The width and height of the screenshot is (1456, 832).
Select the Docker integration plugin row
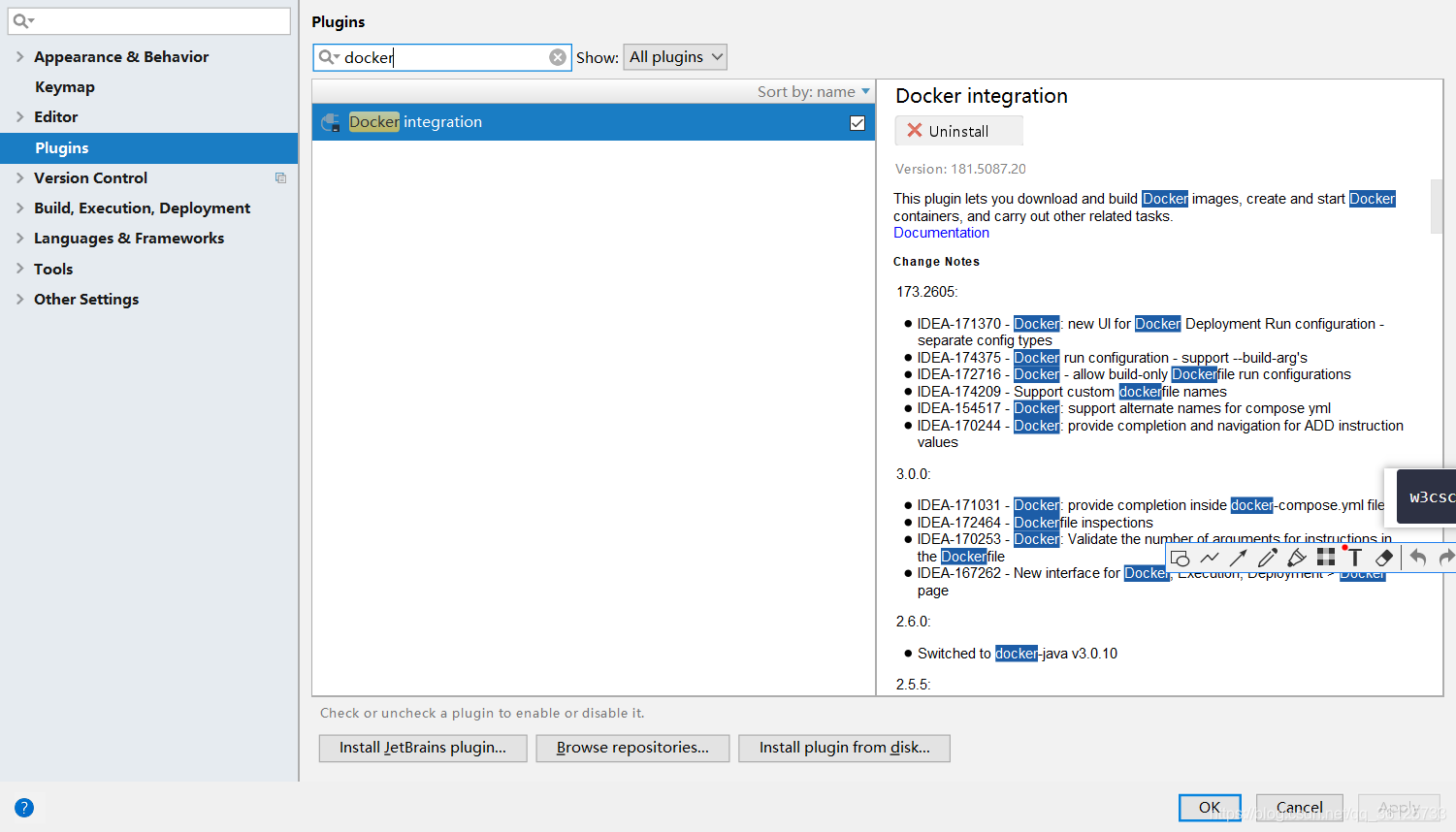click(x=594, y=122)
